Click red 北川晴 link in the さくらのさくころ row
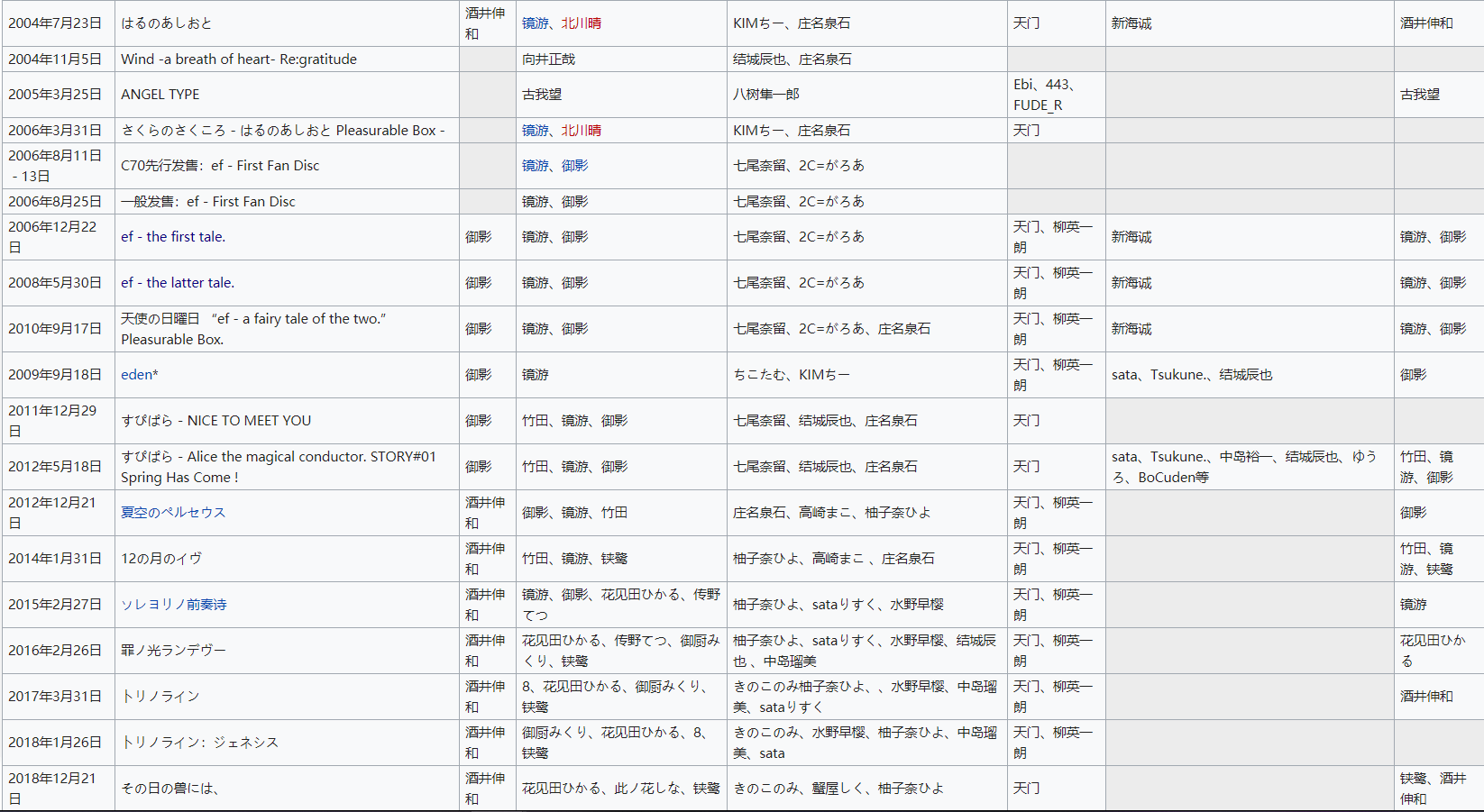 [x=582, y=131]
